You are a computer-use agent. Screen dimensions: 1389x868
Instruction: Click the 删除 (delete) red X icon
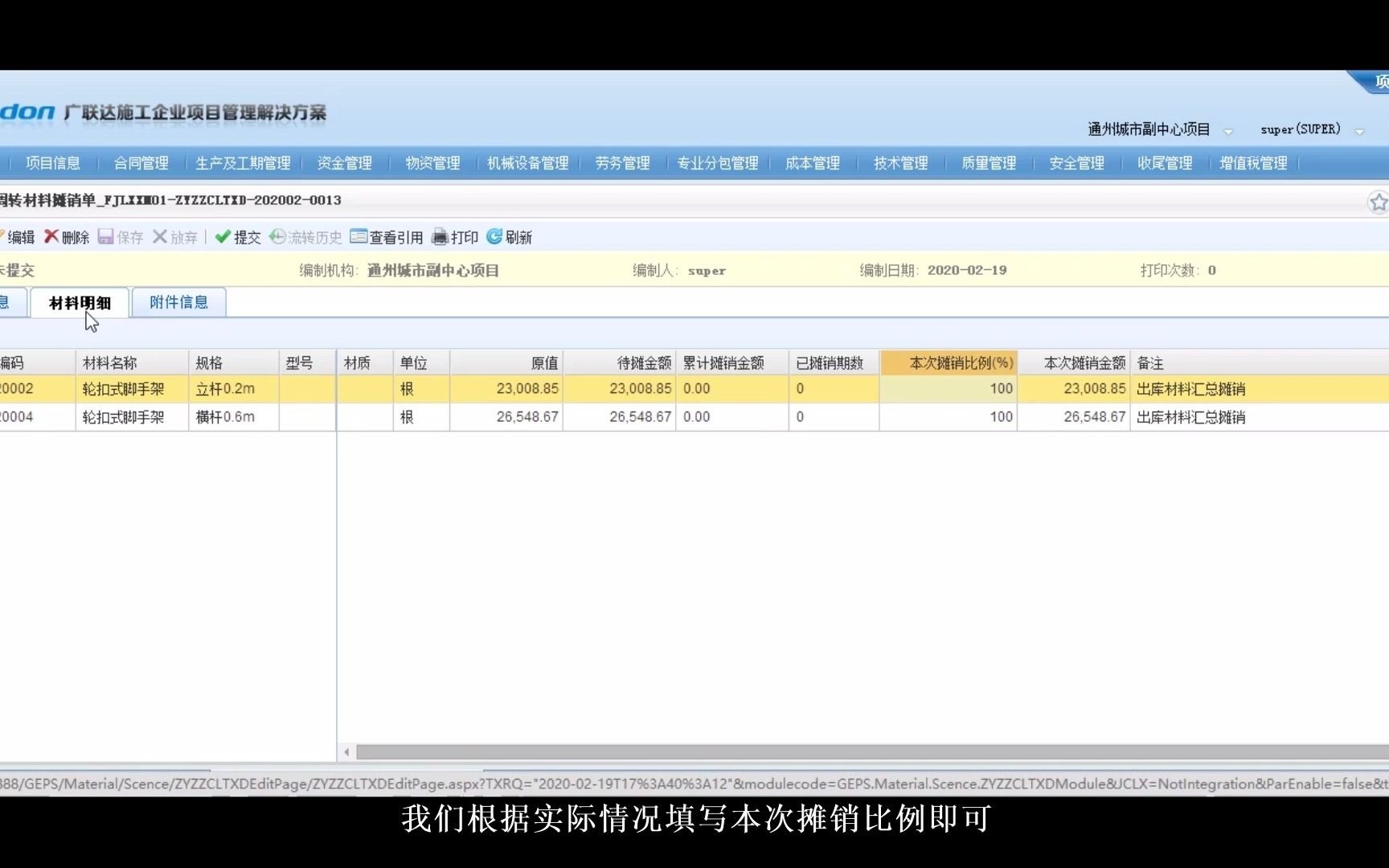[x=51, y=236]
